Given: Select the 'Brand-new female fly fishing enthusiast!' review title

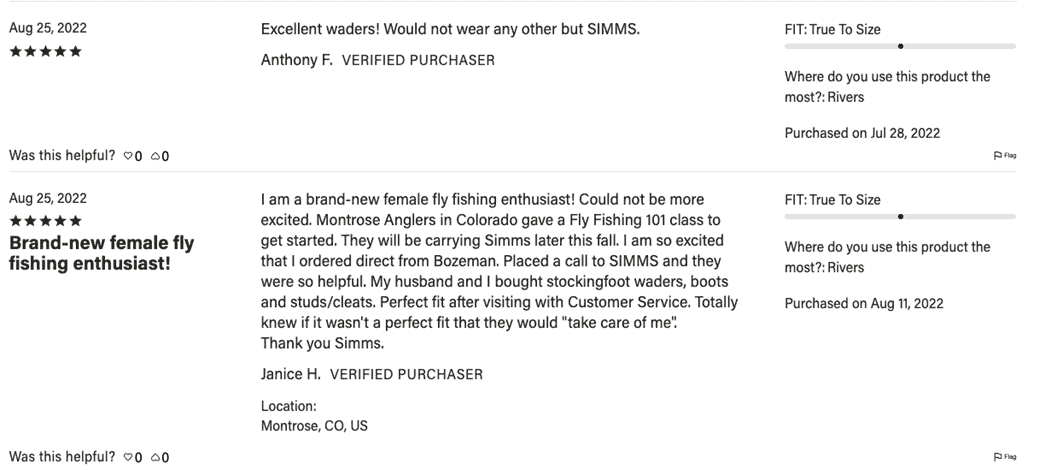Looking at the screenshot, I should pos(101,253).
